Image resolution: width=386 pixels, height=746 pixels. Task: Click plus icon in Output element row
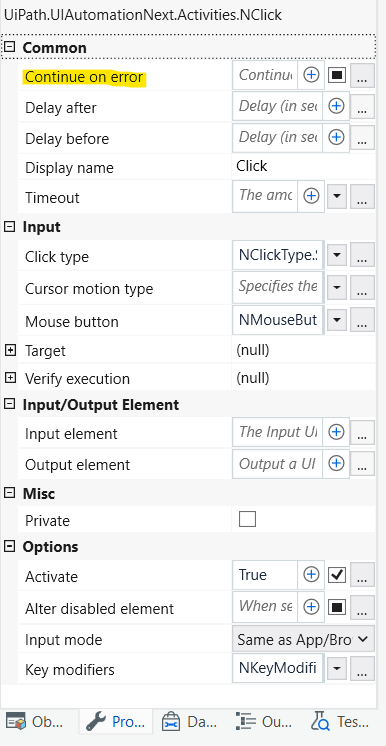coord(336,463)
